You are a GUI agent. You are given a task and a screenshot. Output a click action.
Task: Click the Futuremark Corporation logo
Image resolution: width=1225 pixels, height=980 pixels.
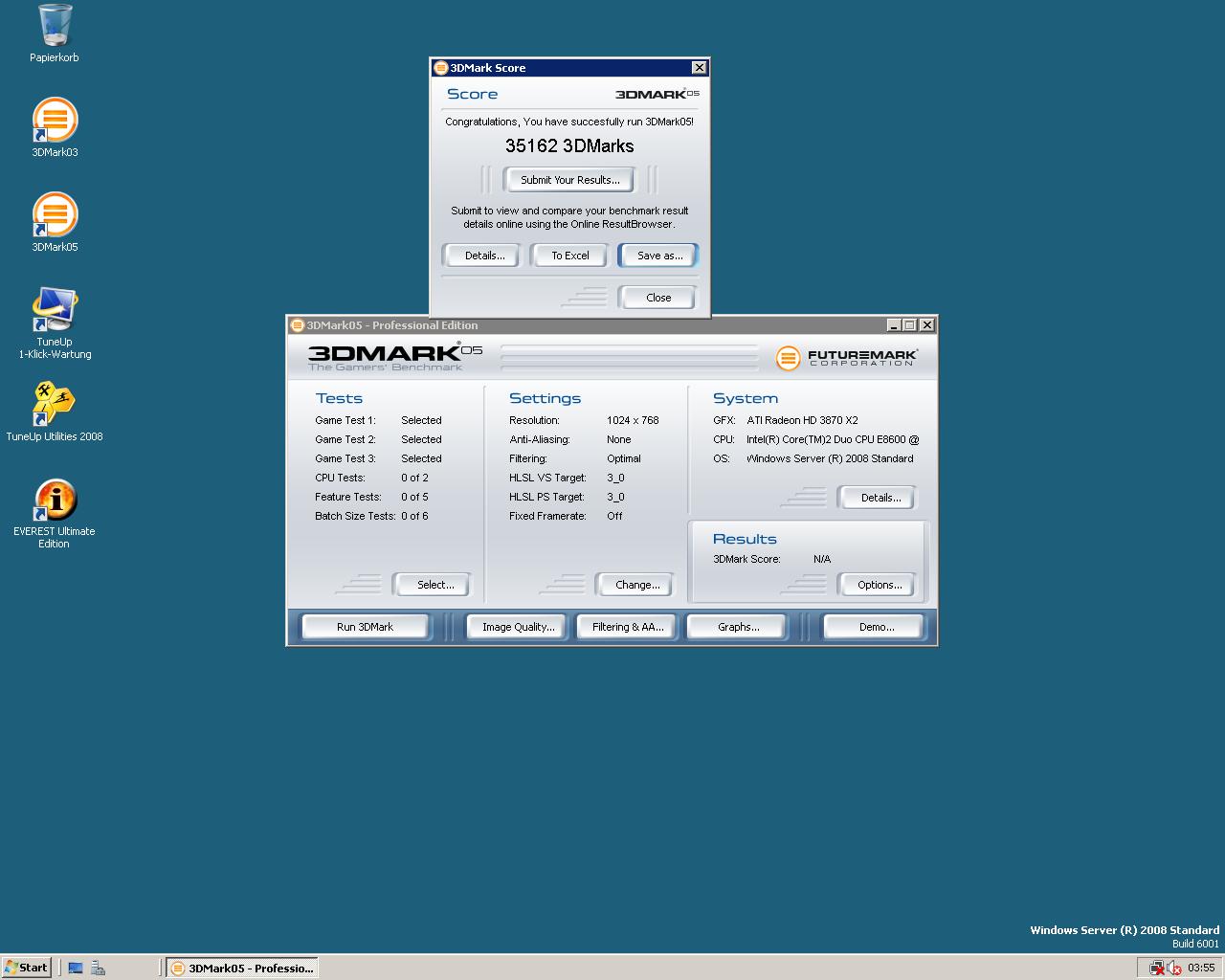[847, 358]
